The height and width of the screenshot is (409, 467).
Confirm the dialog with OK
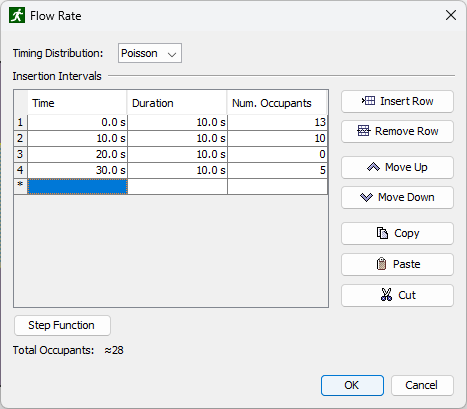point(352,385)
